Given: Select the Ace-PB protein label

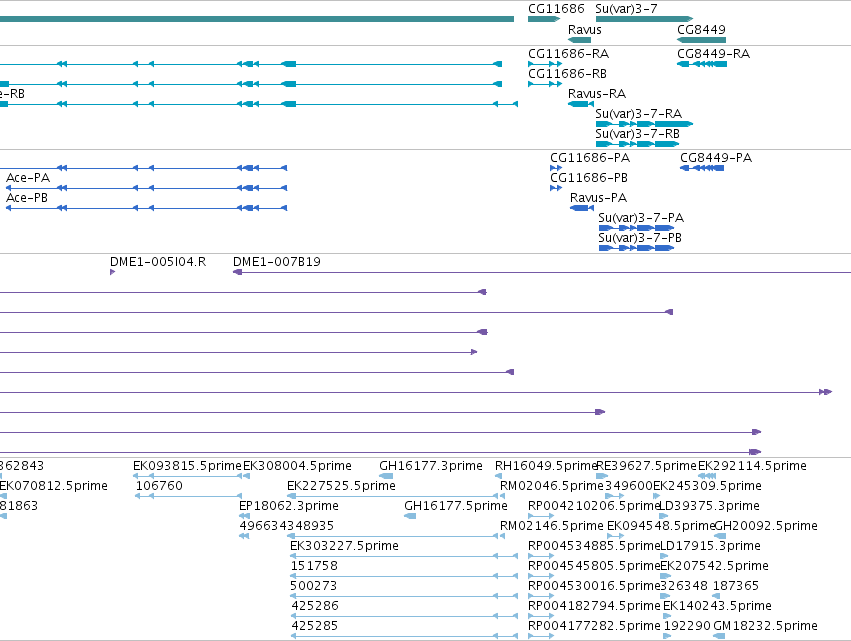Looking at the screenshot, I should (27, 198).
